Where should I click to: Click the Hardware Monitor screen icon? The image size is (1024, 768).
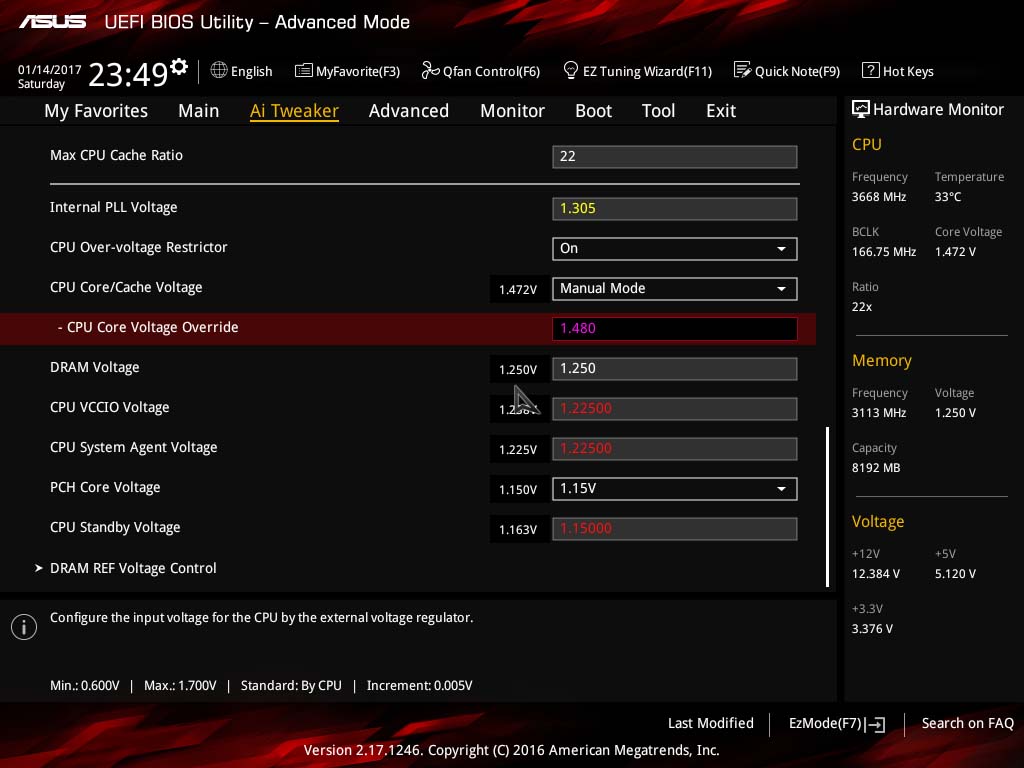tap(861, 109)
